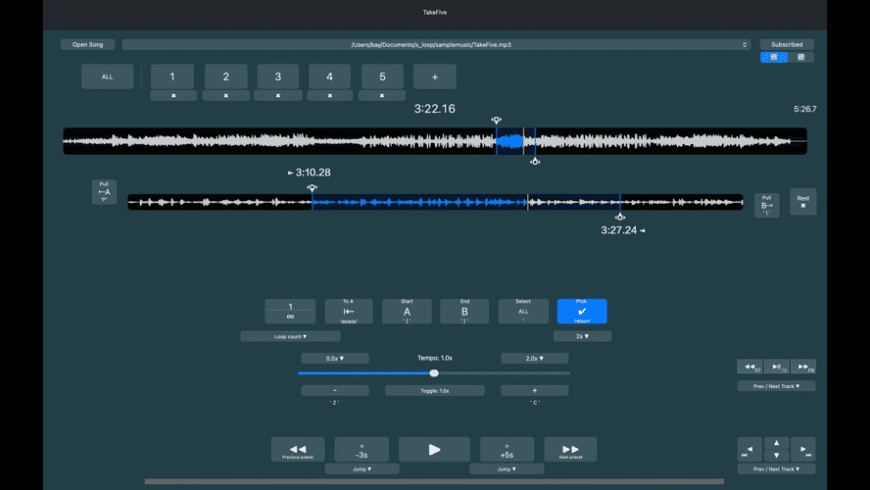Open the 2.0x tempo dropdown
The image size is (870, 490).
[534, 358]
